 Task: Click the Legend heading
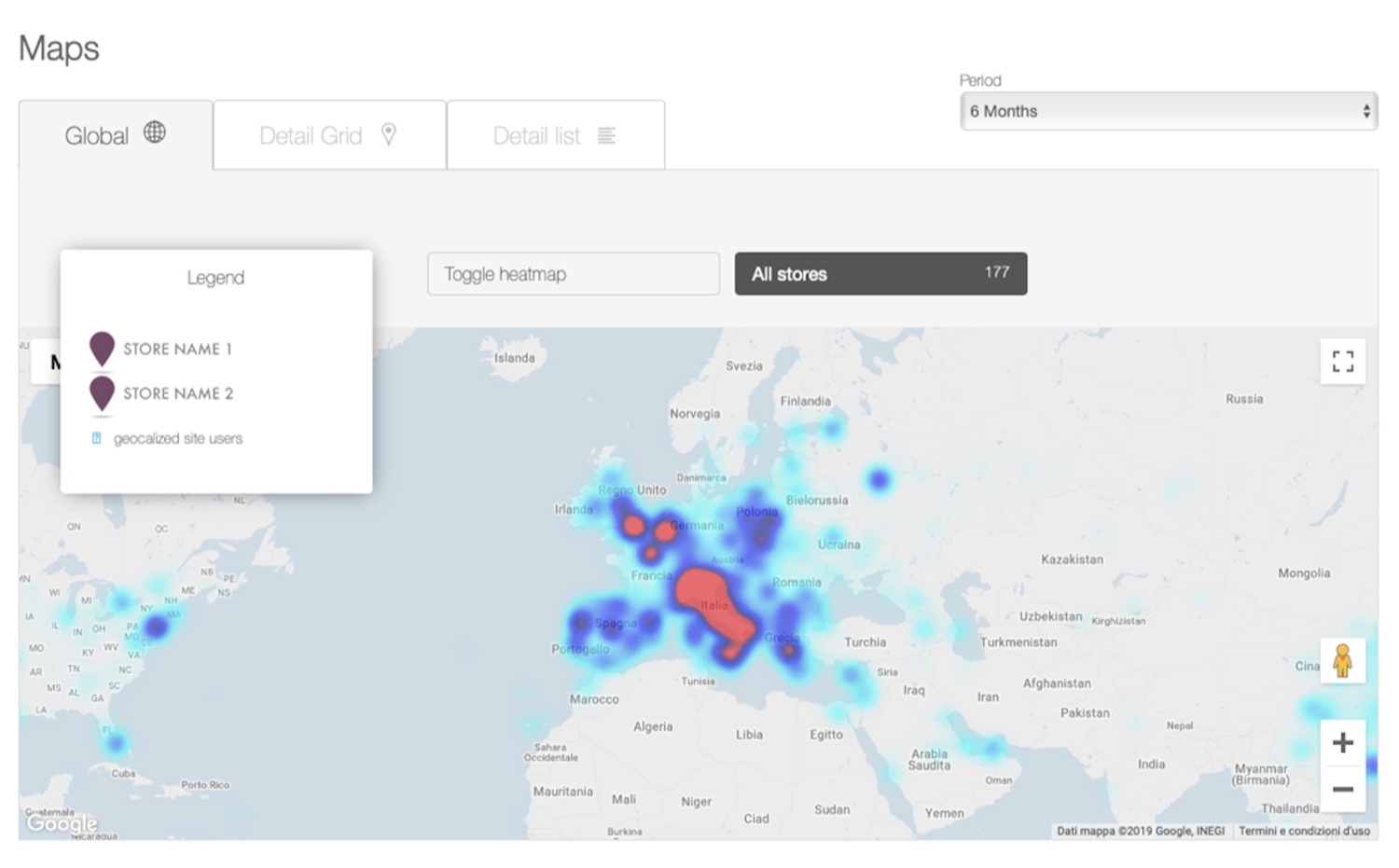215,278
